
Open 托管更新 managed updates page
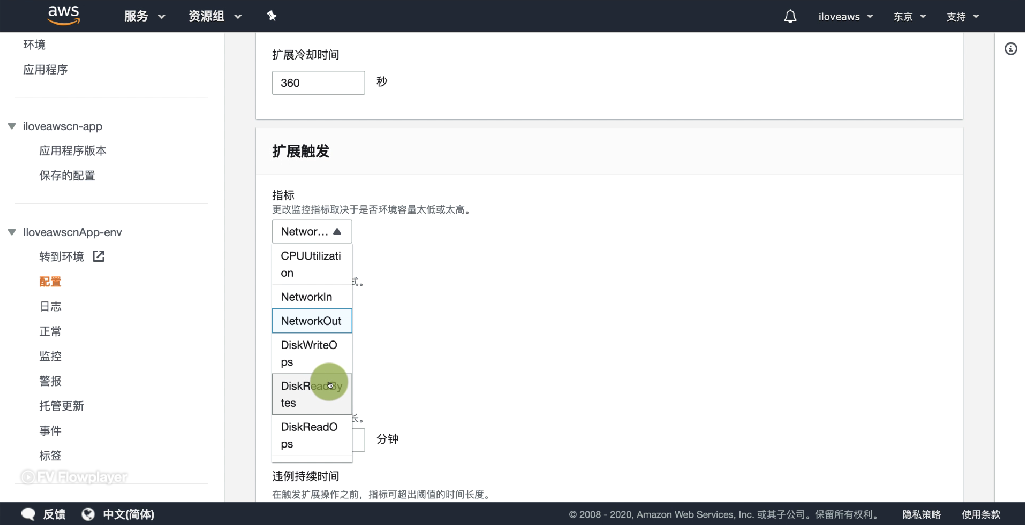tap(61, 405)
